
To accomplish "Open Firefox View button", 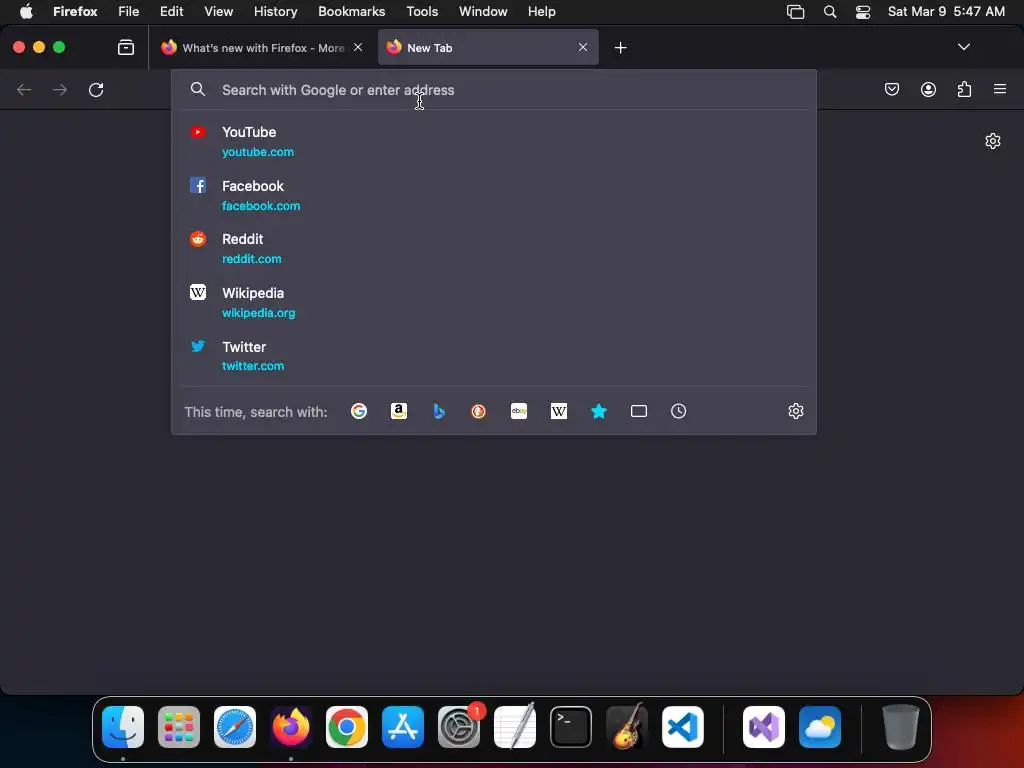I will point(126,47).
